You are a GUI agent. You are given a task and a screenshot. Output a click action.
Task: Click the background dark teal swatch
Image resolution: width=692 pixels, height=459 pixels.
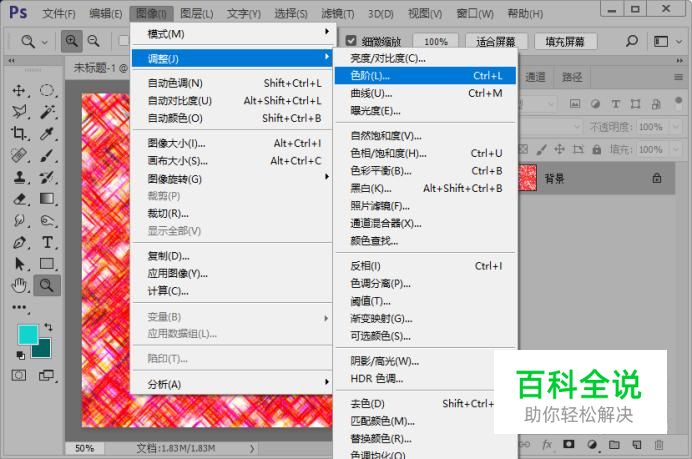click(x=43, y=350)
